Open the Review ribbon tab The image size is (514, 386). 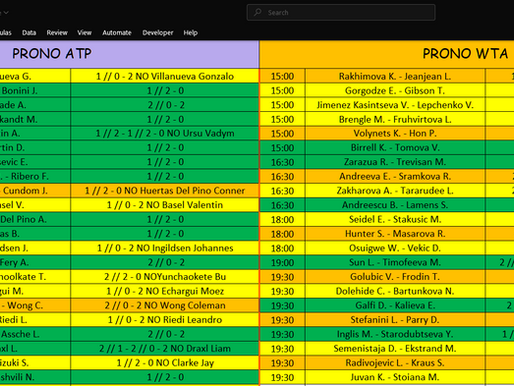(57, 33)
